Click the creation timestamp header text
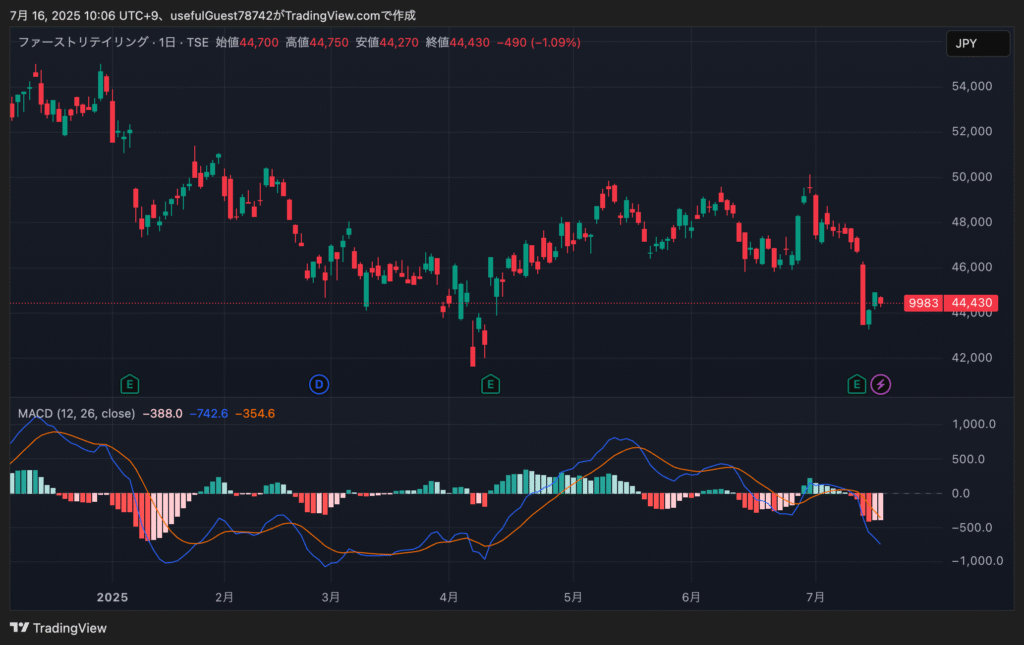 [x=213, y=15]
